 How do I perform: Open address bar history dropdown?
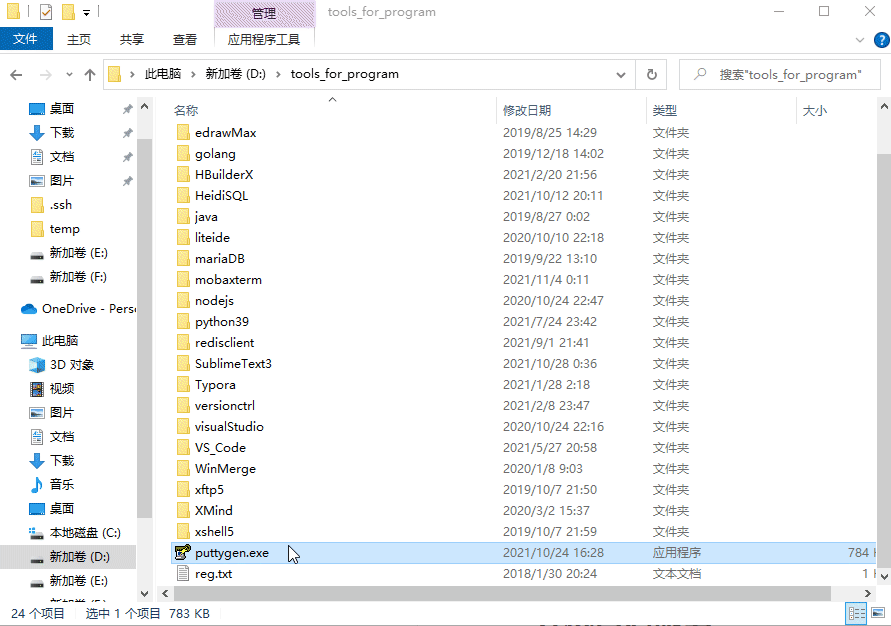621,74
